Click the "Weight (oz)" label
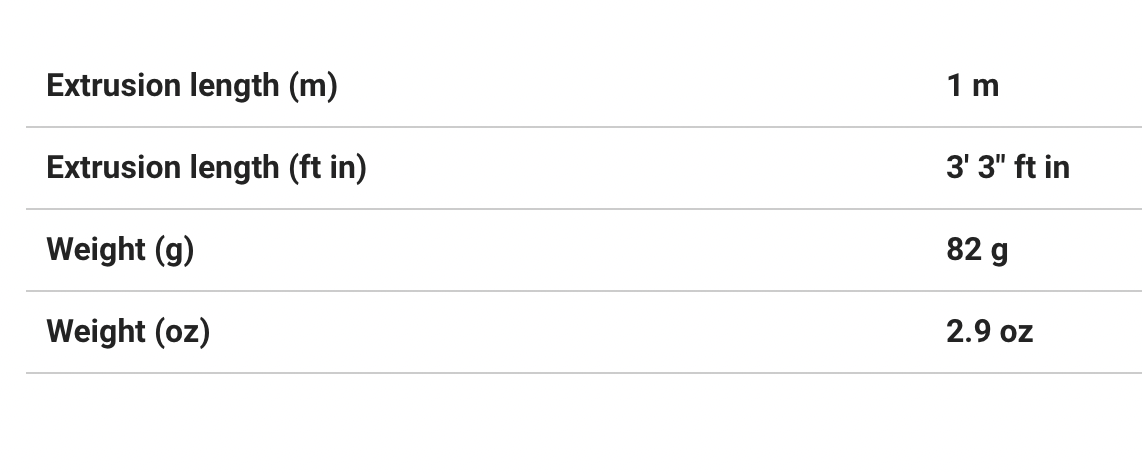 [x=128, y=332]
